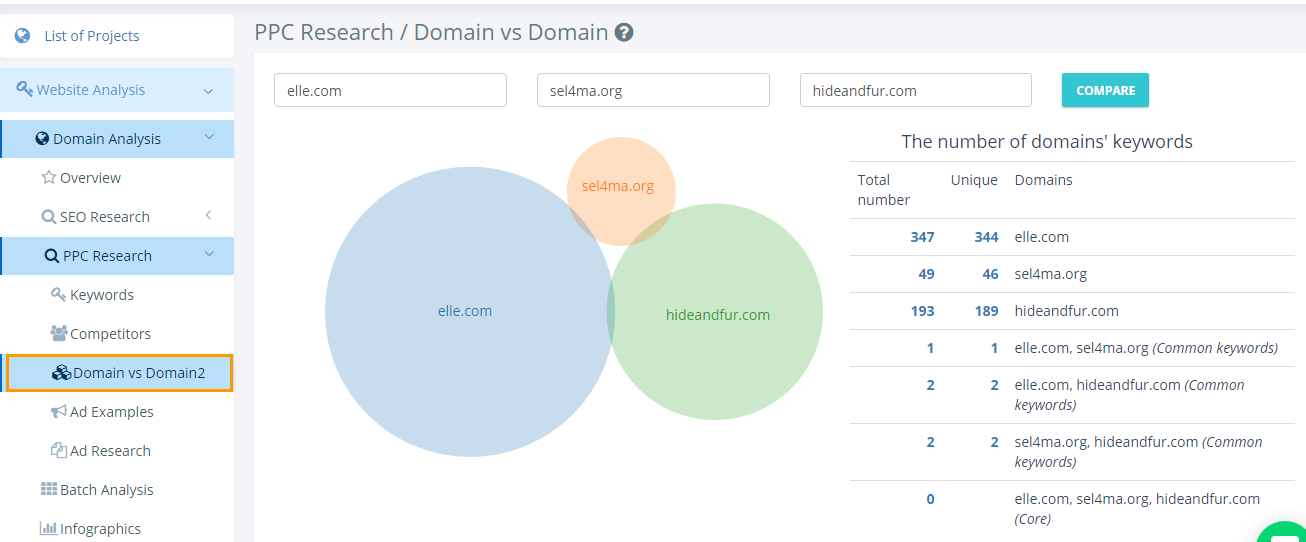The height and width of the screenshot is (542, 1306).
Task: Open List of Projects
Action: pos(92,36)
